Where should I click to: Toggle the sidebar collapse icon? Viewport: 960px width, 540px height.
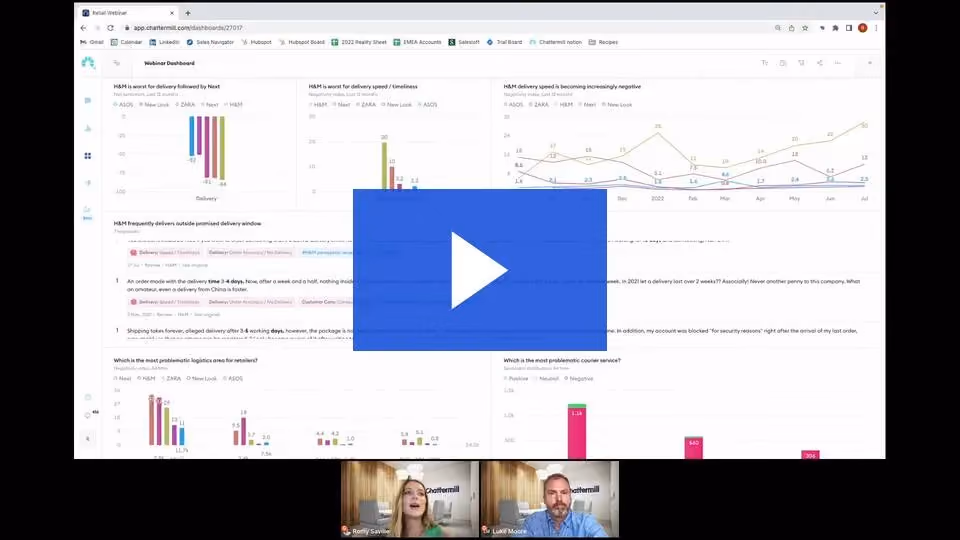(116, 63)
